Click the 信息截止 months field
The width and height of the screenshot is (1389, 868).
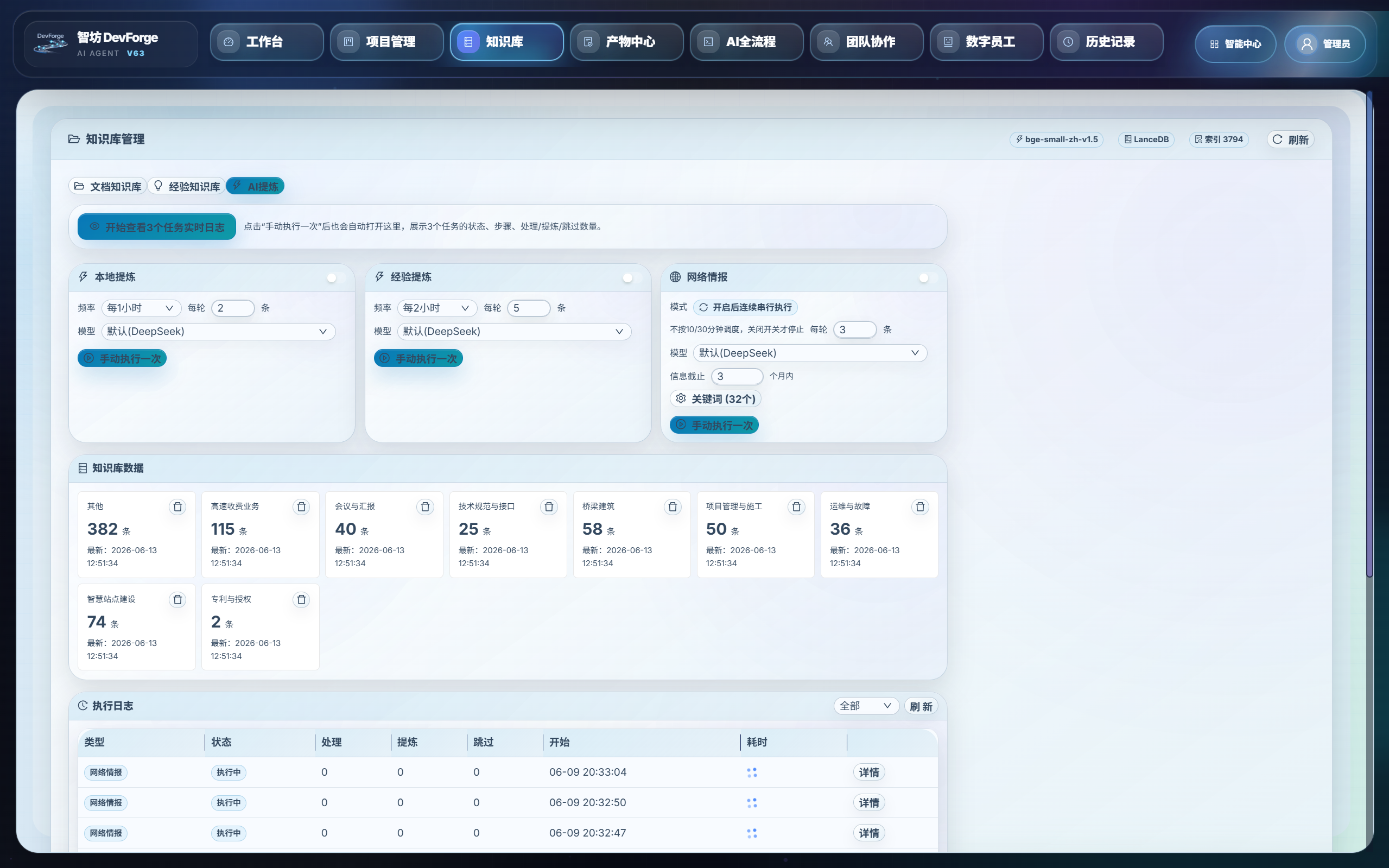[737, 376]
